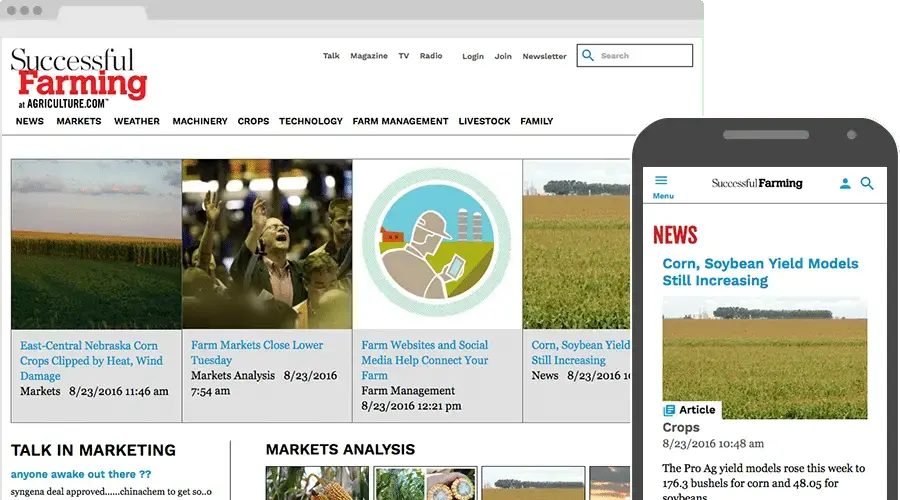Click the Newsletter link in header

[544, 57]
